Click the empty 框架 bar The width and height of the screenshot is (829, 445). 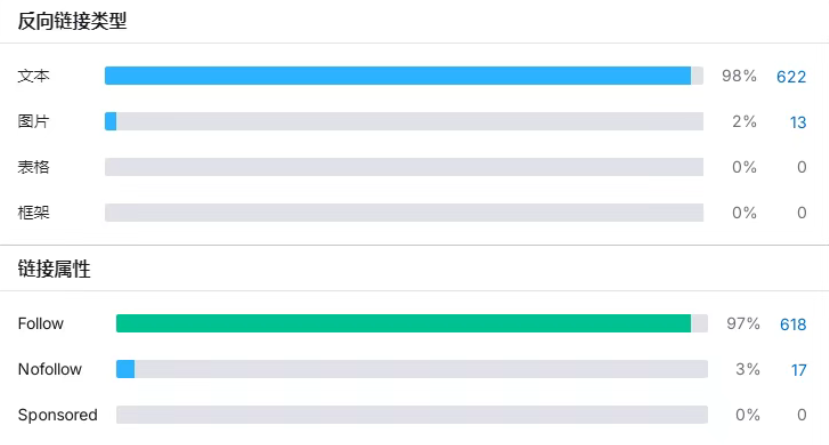(404, 213)
